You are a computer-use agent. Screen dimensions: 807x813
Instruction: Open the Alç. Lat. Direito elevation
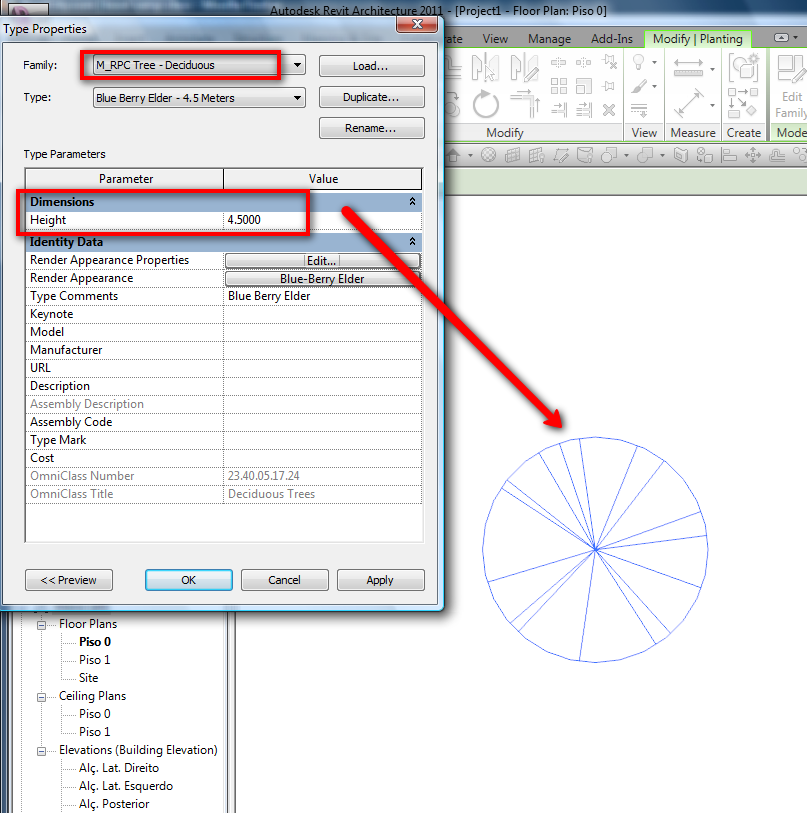pyautogui.click(x=119, y=768)
